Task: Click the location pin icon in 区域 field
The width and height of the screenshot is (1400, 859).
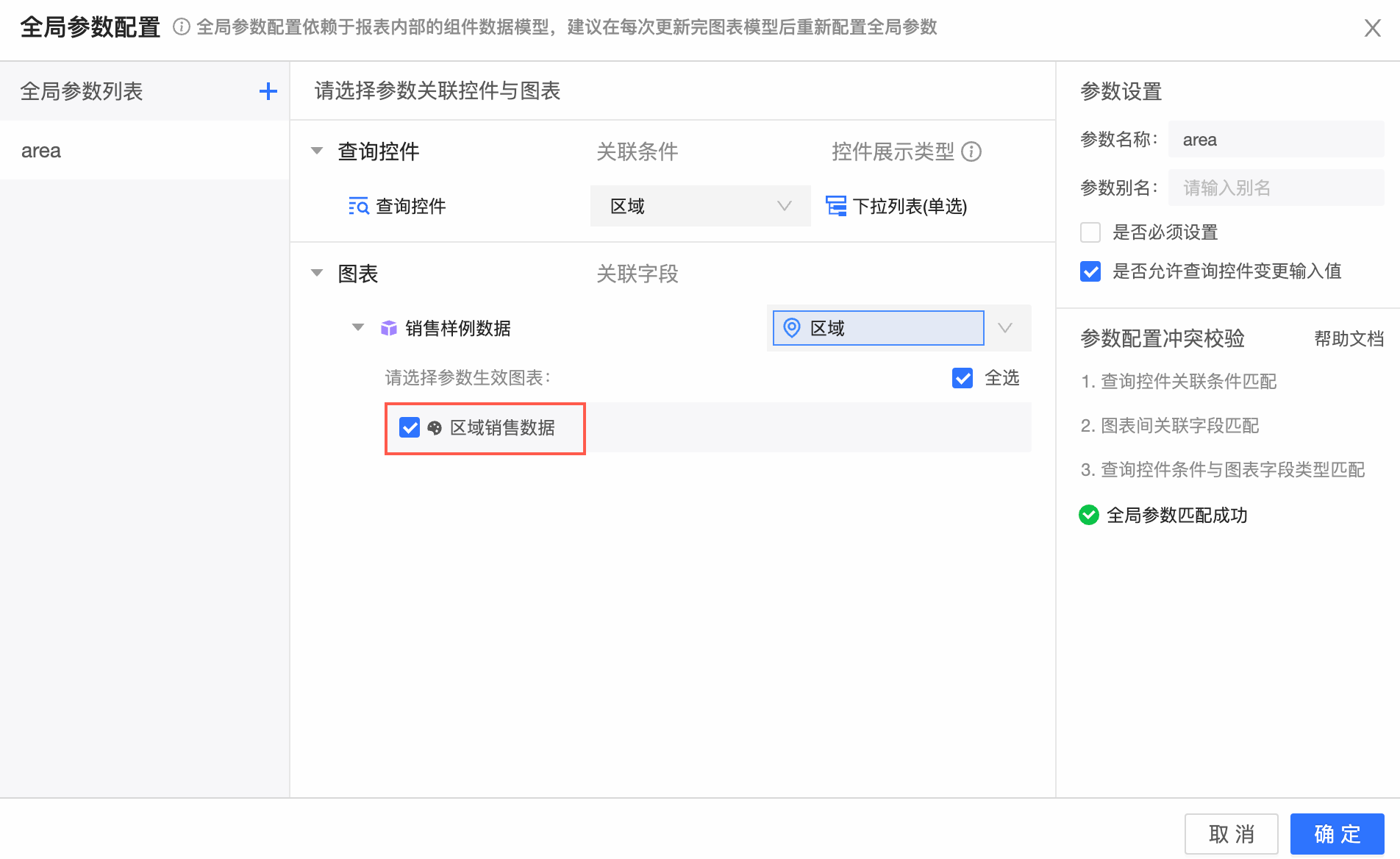Action: (x=792, y=328)
